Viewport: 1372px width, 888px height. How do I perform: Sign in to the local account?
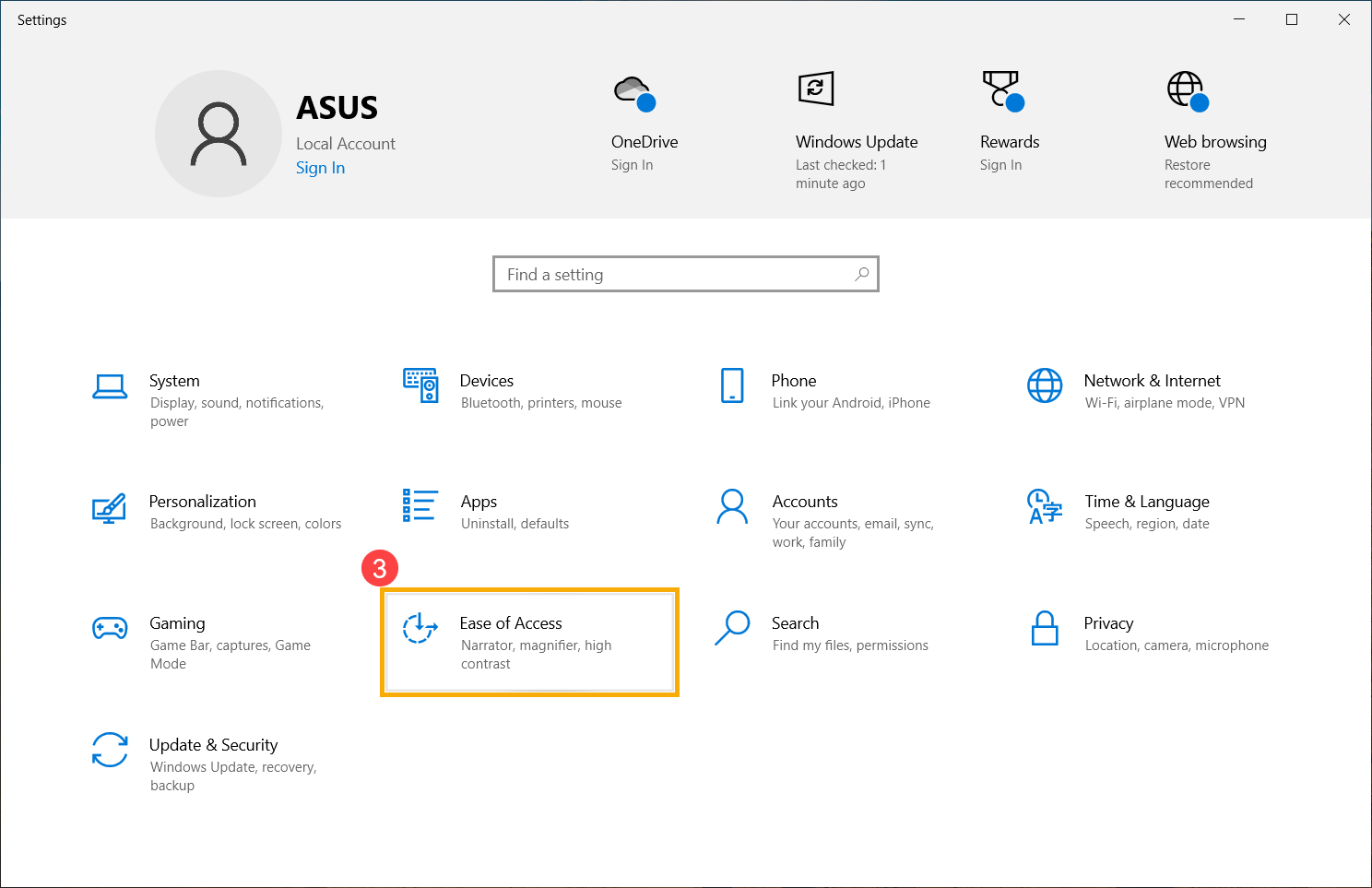pyautogui.click(x=320, y=168)
